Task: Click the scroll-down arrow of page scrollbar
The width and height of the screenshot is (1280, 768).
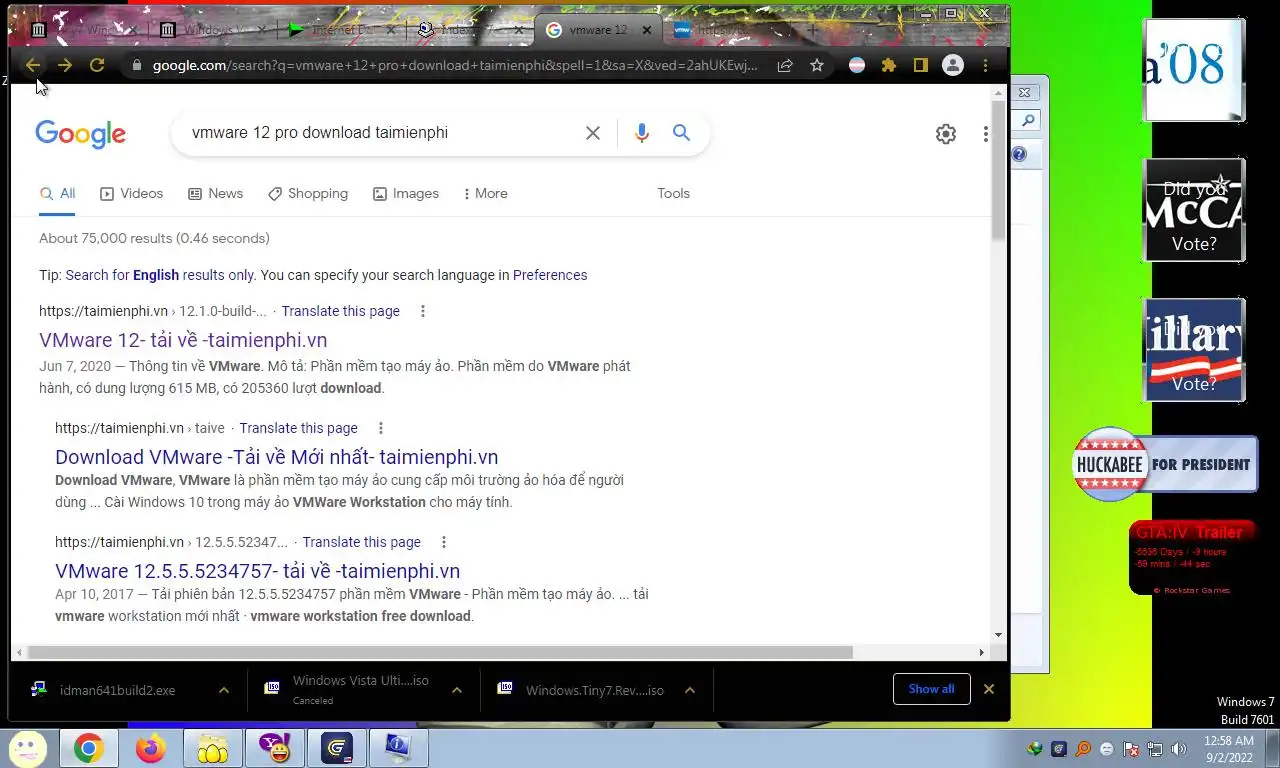Action: coord(998,635)
